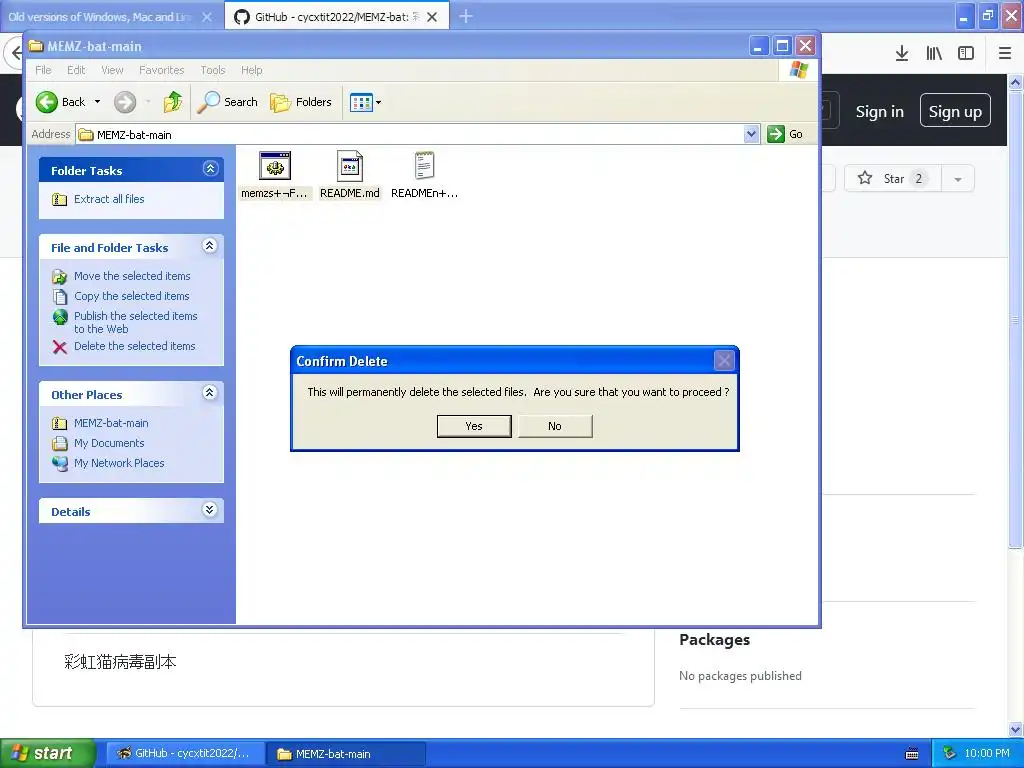Open the View menu
Image resolution: width=1024 pixels, height=768 pixels.
point(112,70)
